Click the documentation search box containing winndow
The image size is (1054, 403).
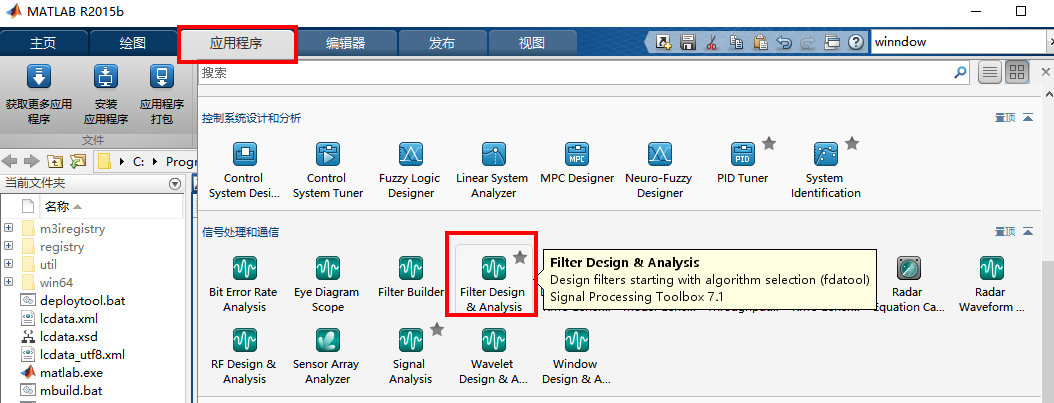pyautogui.click(x=961, y=42)
